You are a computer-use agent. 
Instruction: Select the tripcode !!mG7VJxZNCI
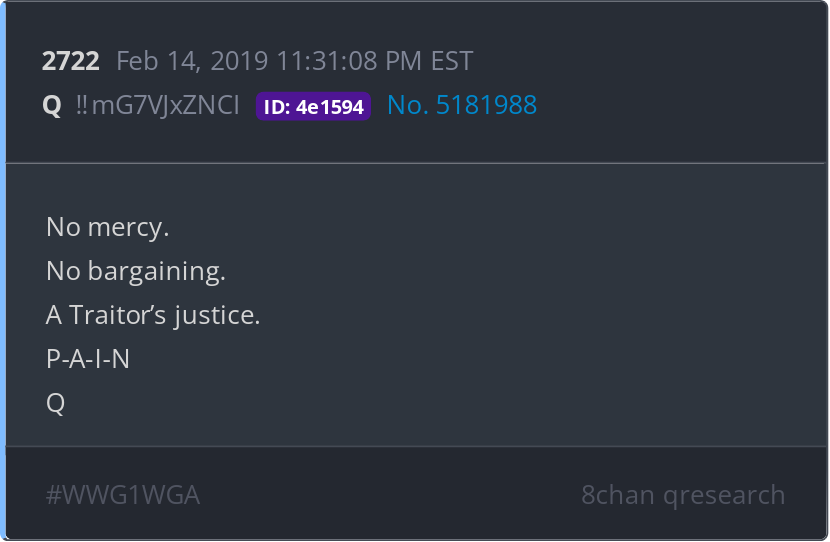tap(157, 105)
